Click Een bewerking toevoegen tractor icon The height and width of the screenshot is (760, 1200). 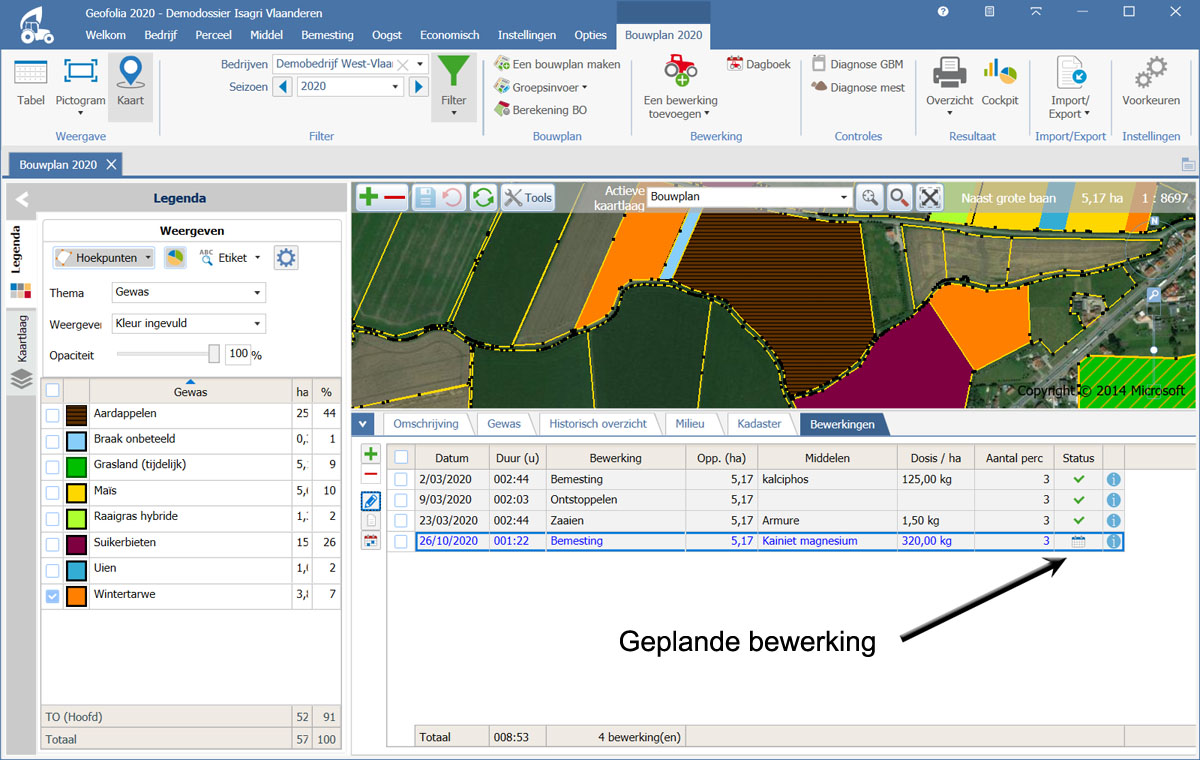(680, 71)
